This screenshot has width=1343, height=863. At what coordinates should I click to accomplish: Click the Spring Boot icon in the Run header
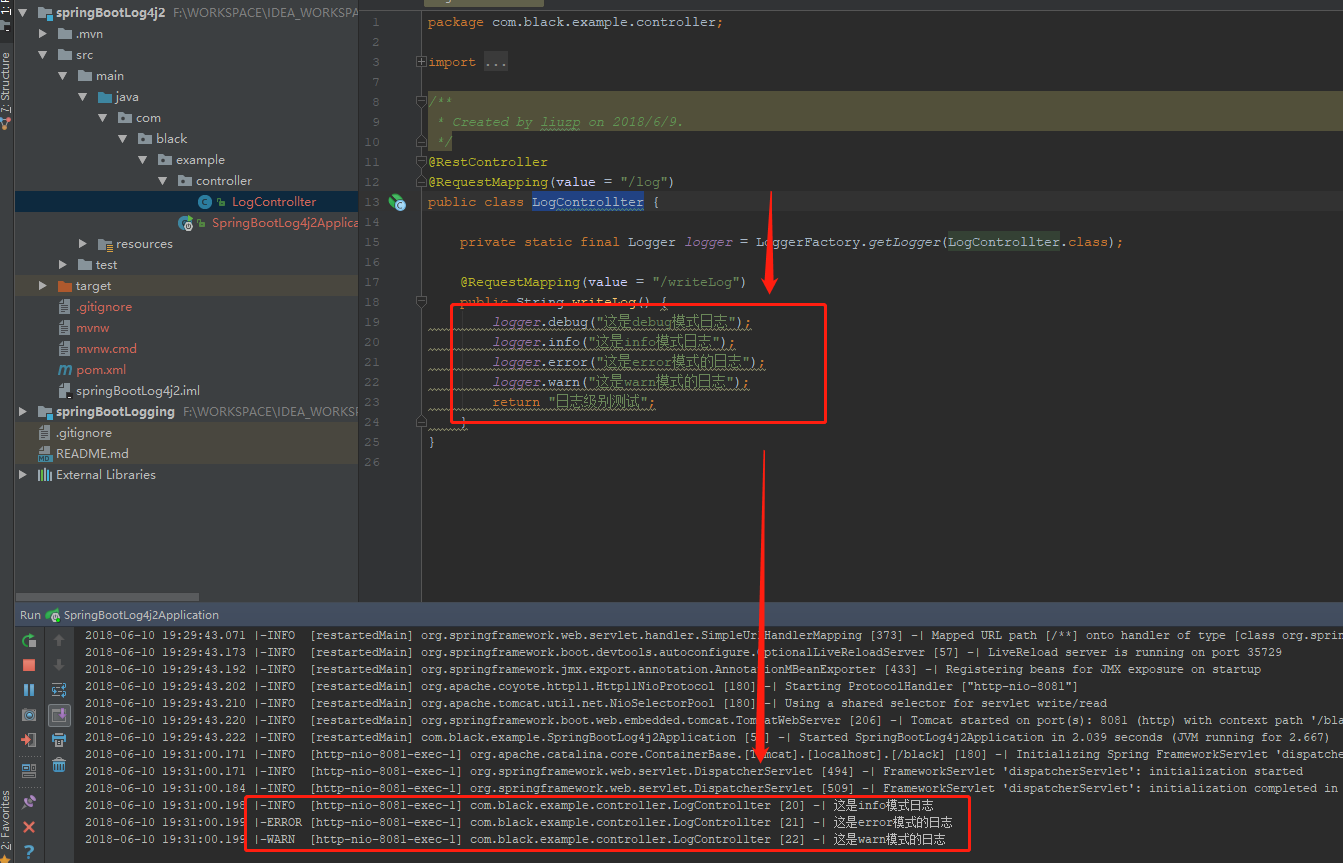coord(53,615)
